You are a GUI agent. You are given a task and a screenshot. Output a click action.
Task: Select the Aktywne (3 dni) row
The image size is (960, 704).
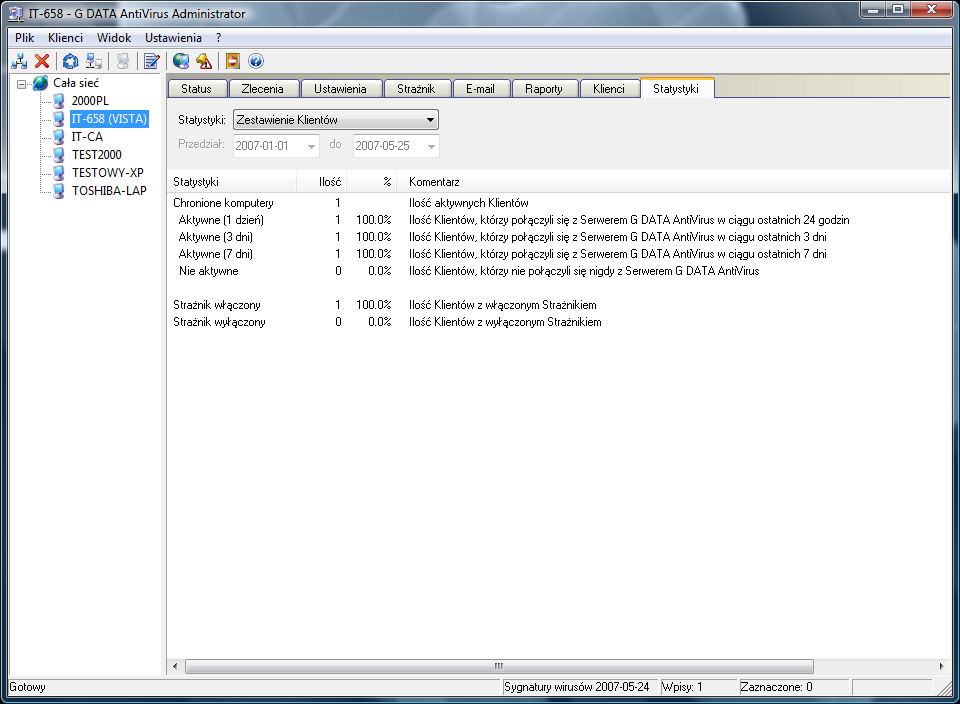[x=558, y=237]
